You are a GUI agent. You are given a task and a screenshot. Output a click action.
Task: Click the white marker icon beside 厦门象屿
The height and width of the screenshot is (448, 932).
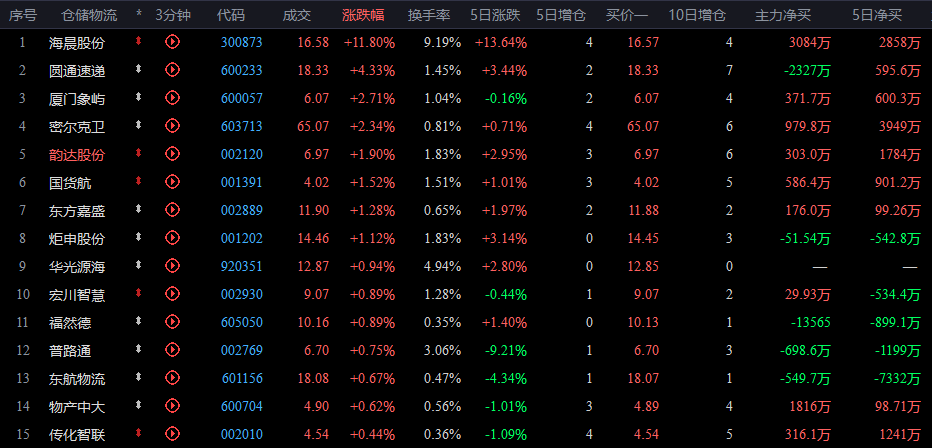click(138, 97)
